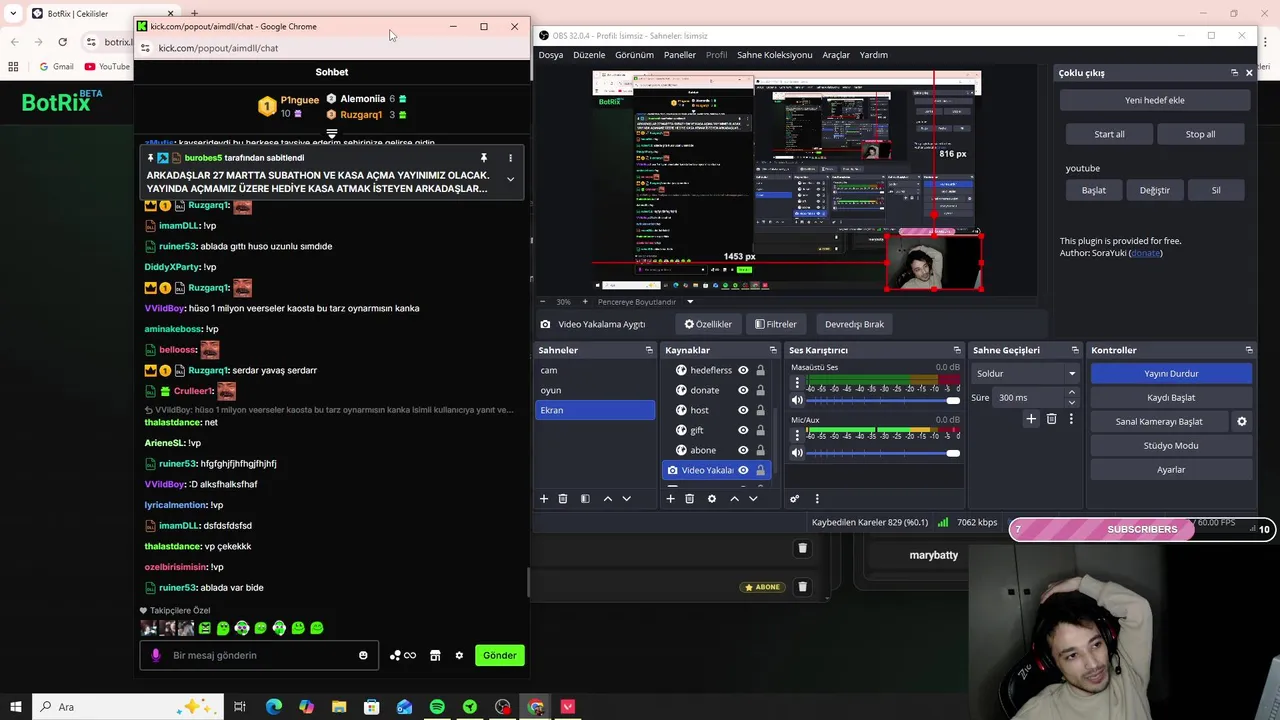
Task: Open emoji picker in chat message box
Action: point(363,655)
